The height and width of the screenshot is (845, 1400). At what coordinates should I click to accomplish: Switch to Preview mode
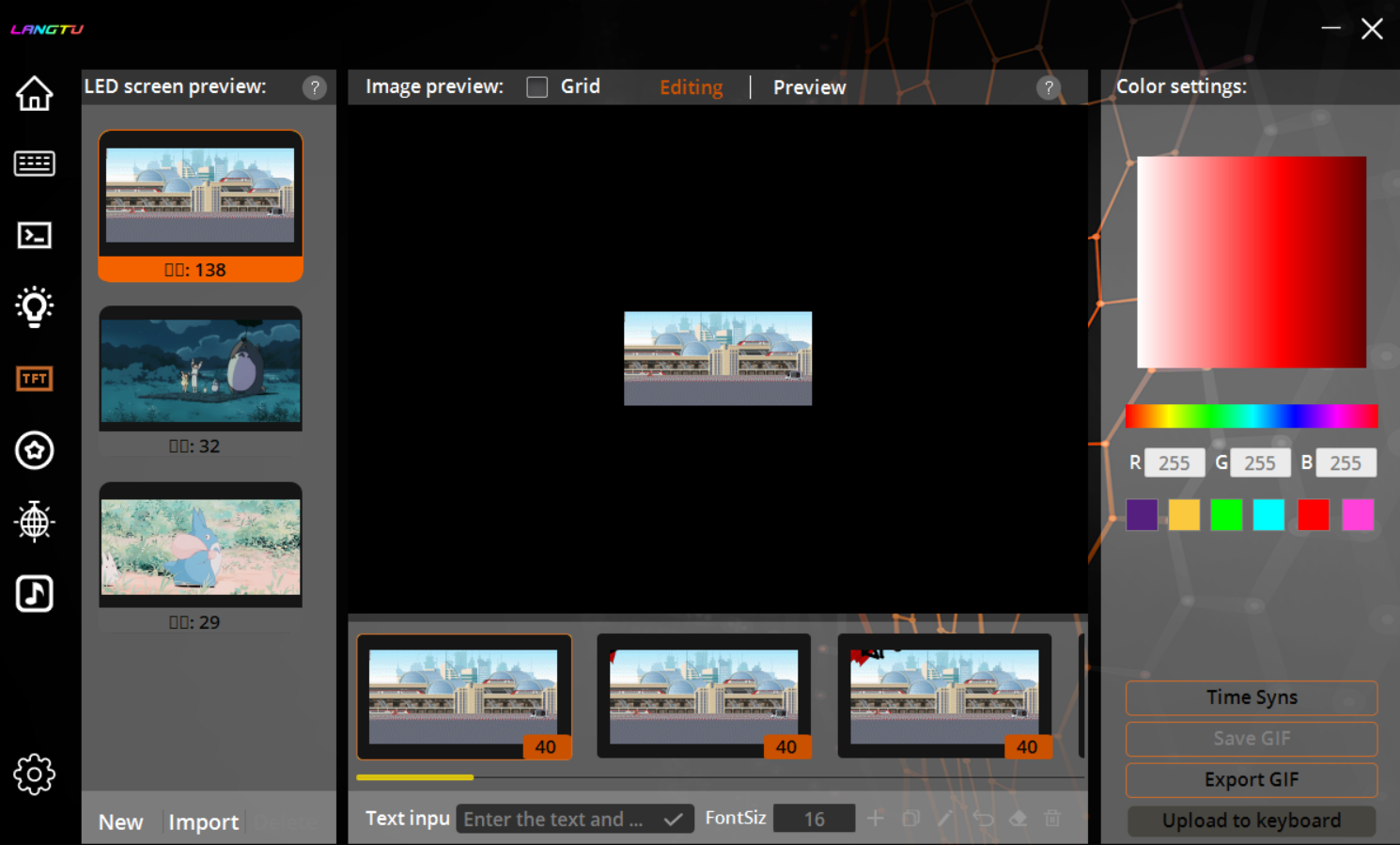(809, 87)
